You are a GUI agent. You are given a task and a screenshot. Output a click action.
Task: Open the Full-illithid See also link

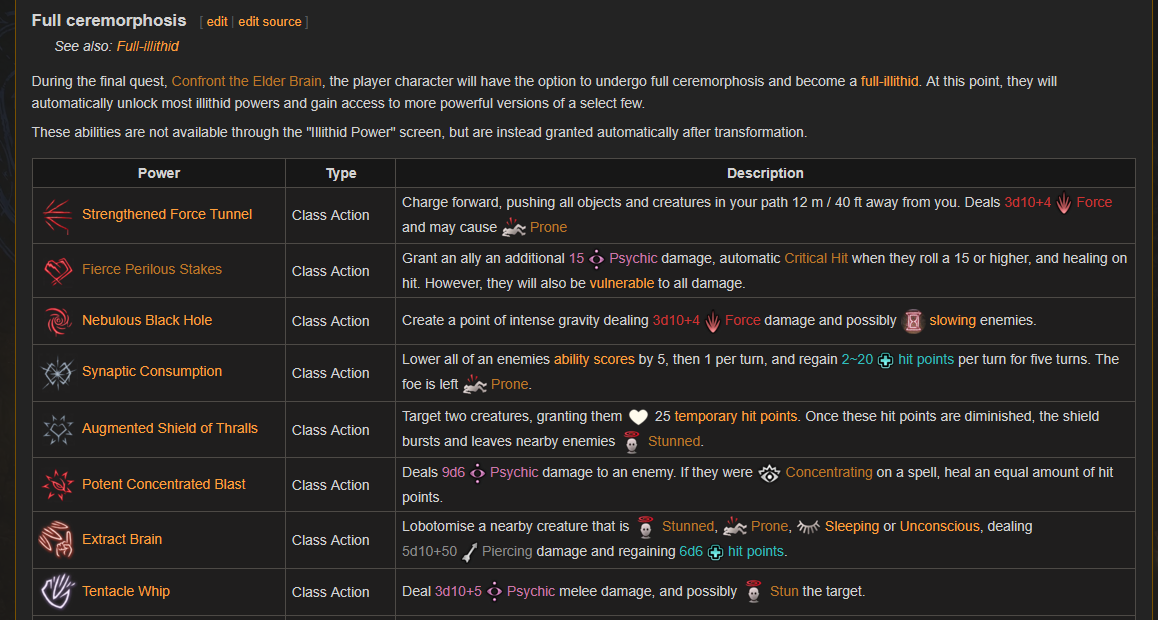click(x=148, y=46)
